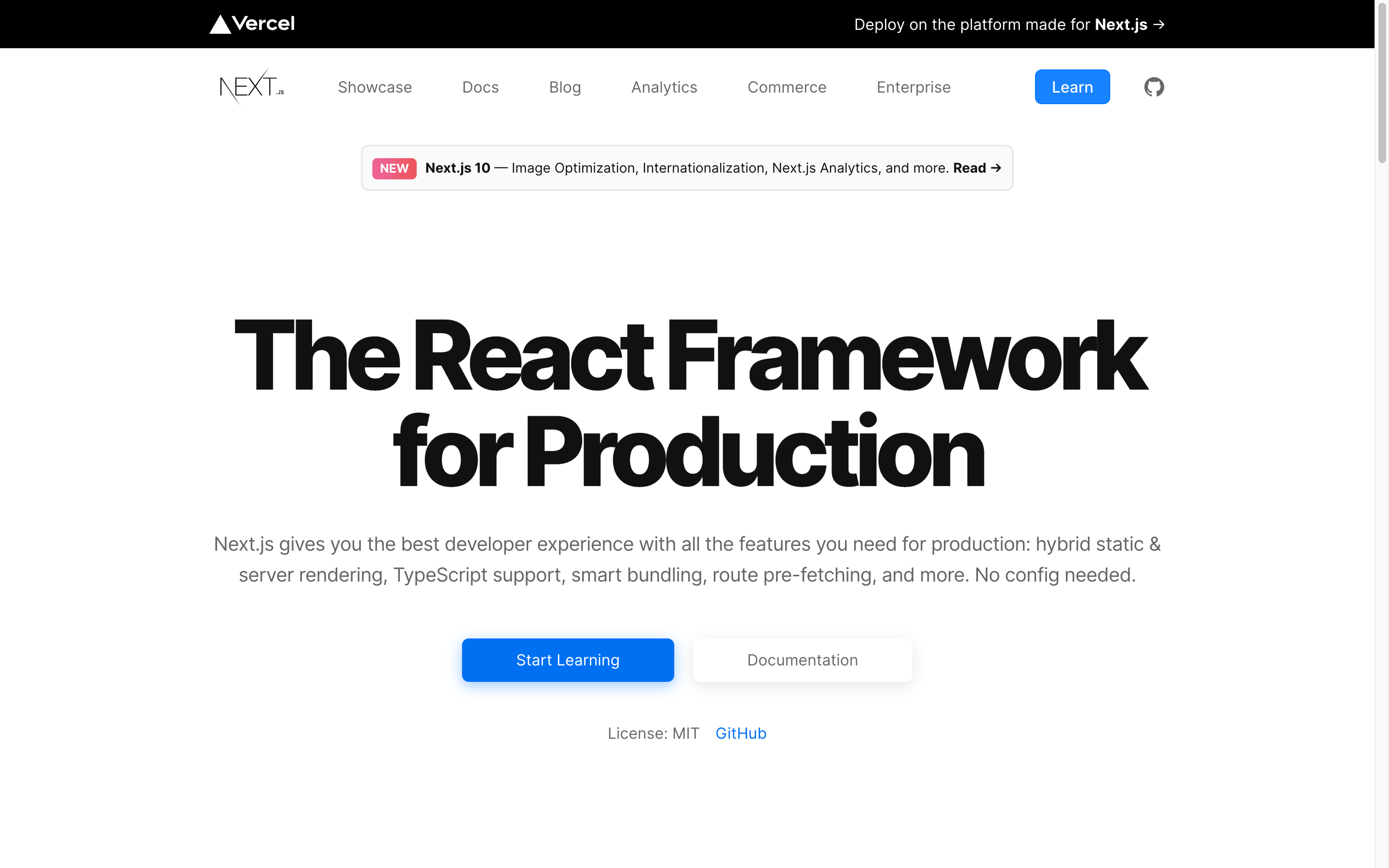Viewport: 1389px width, 868px height.
Task: Open the GitHub octocat icon
Action: (x=1154, y=87)
